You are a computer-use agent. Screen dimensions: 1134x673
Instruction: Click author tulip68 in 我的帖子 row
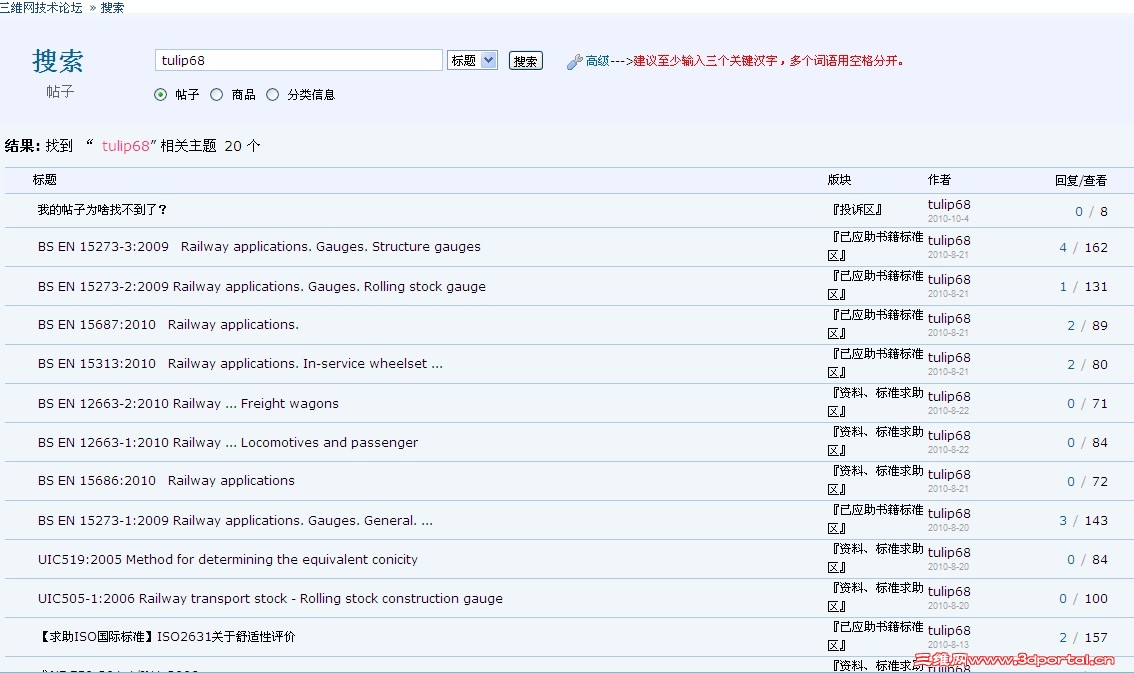(949, 205)
